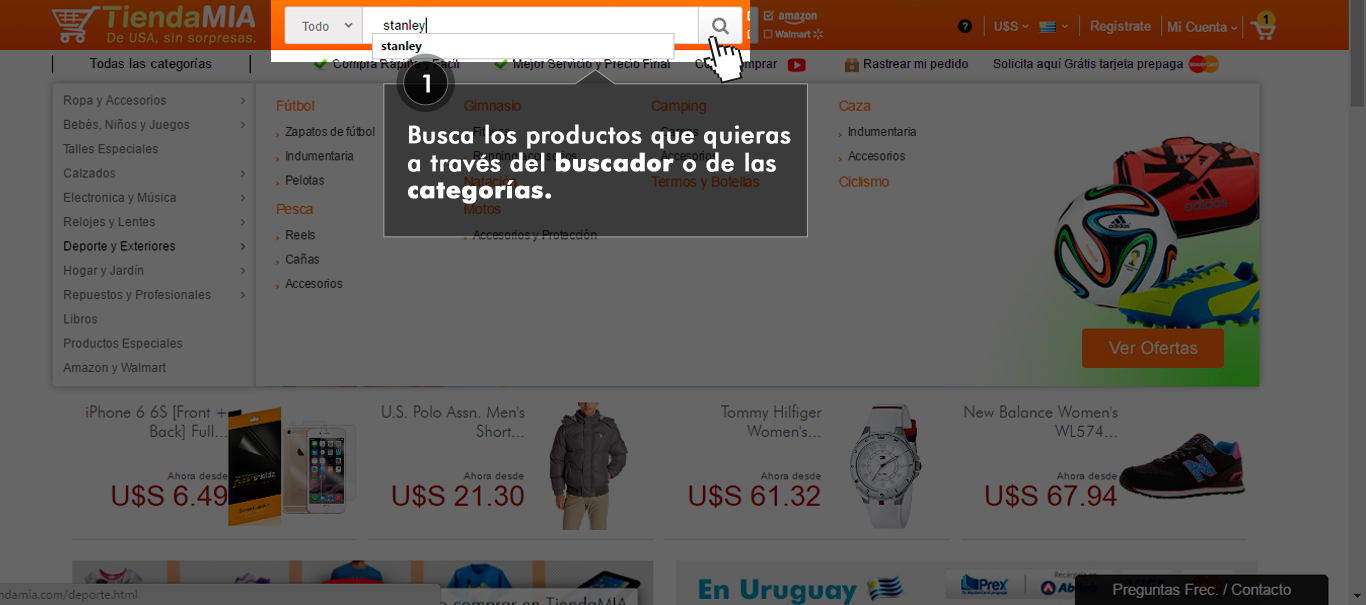The width and height of the screenshot is (1366, 605).
Task: Click the black help question mark icon
Action: tap(964, 26)
